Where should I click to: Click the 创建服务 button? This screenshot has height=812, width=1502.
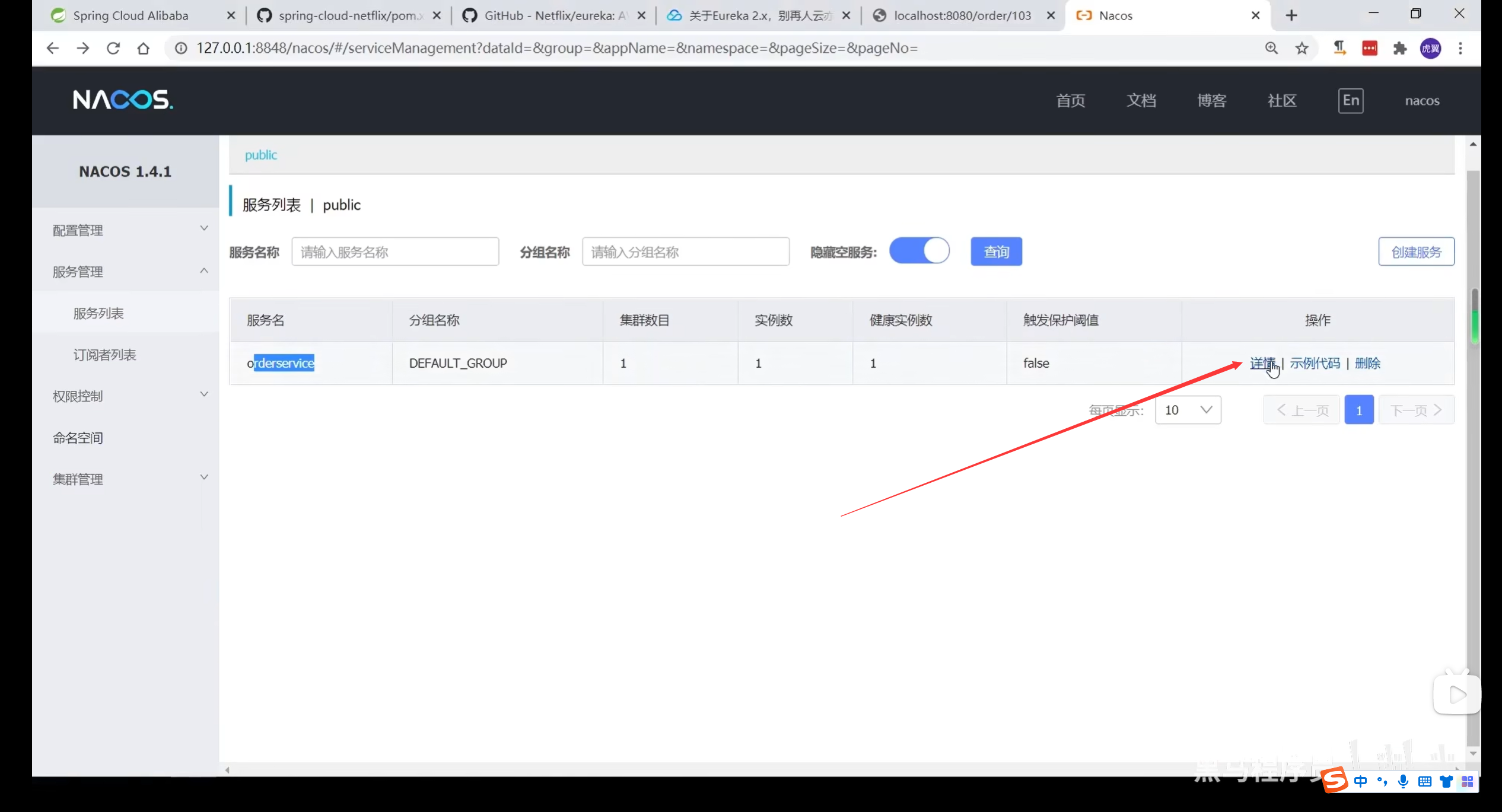(1416, 251)
